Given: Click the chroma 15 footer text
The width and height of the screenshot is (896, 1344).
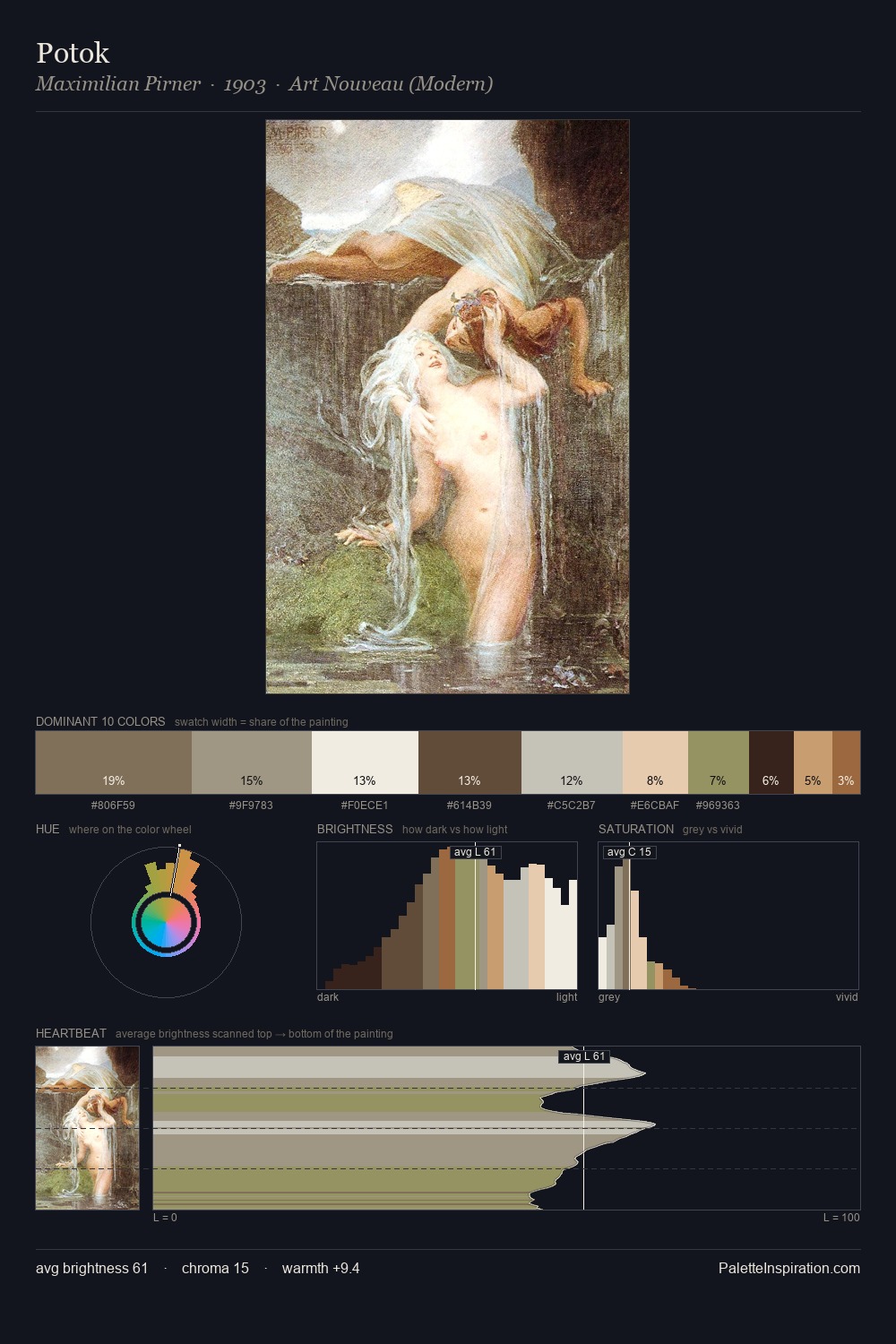Looking at the screenshot, I should (x=215, y=1268).
